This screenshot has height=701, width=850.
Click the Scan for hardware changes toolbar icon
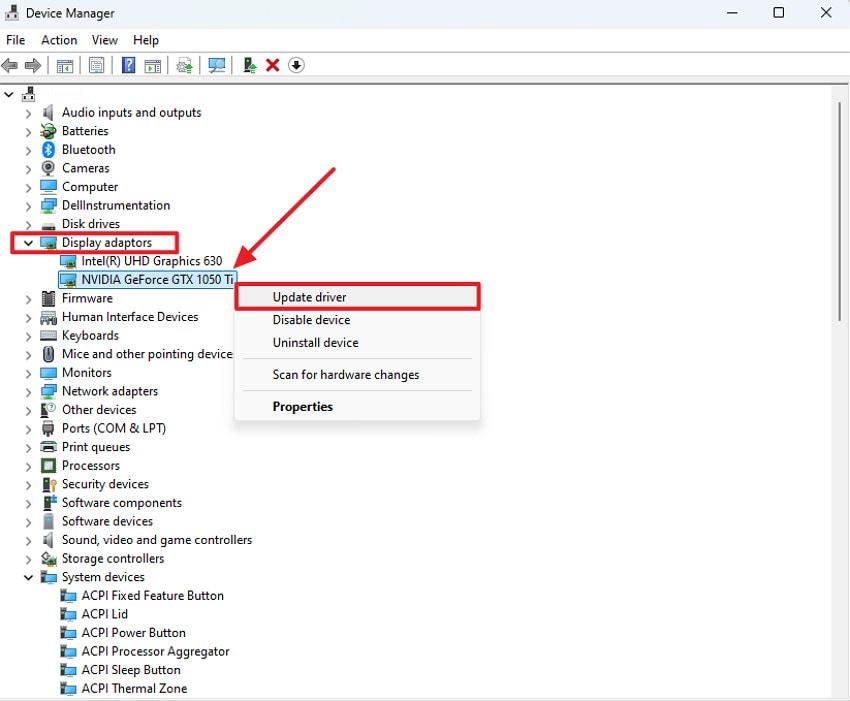point(216,65)
